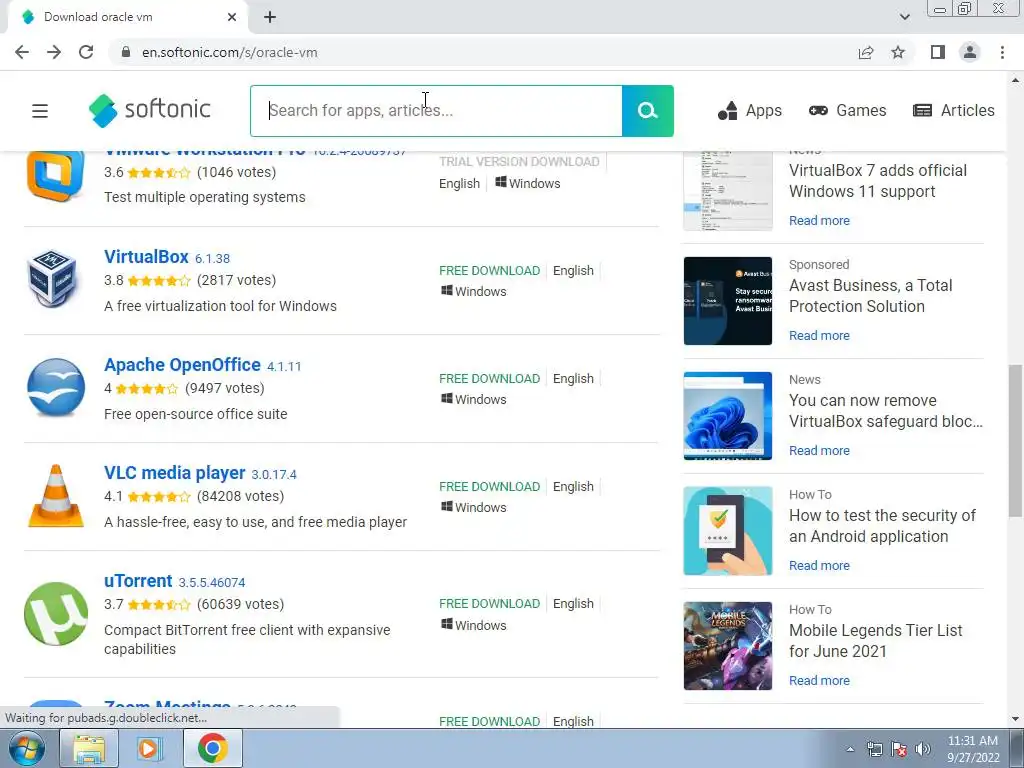This screenshot has height=768, width=1024.
Task: Show hidden system tray icons
Action: click(850, 749)
